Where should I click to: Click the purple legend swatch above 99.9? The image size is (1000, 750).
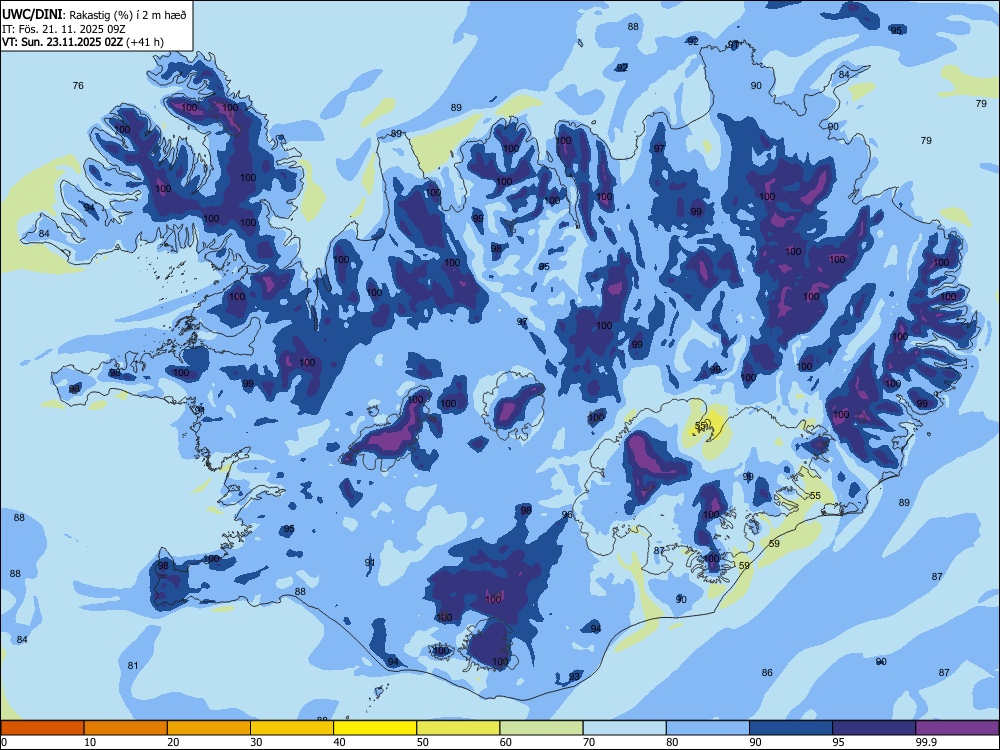[957, 727]
